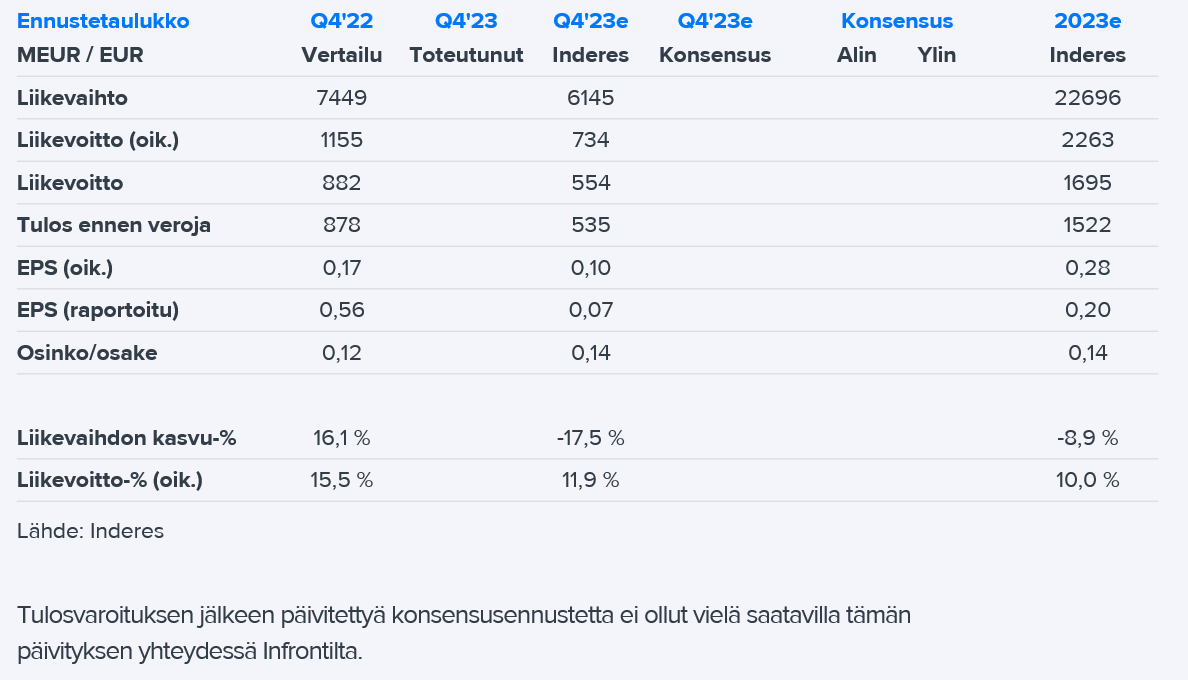
Task: Click the MEUR / EUR unit label
Action: pos(80,55)
